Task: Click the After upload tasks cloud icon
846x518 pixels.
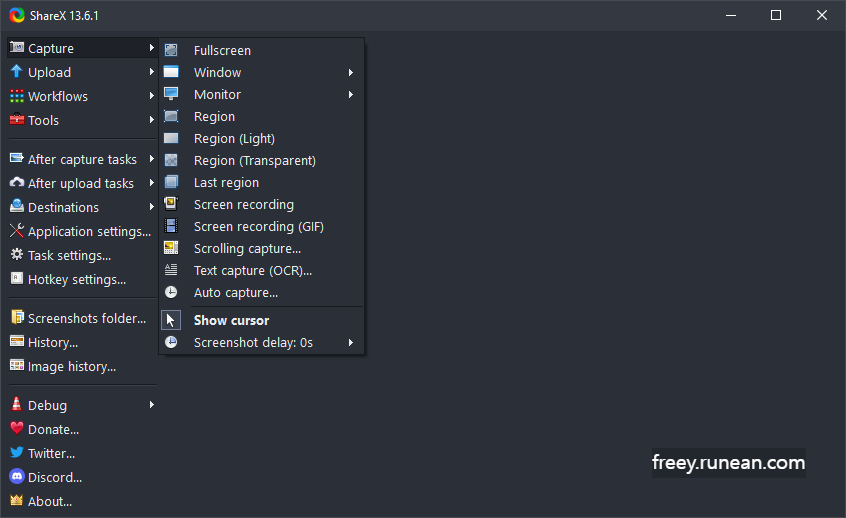Action: 17,182
